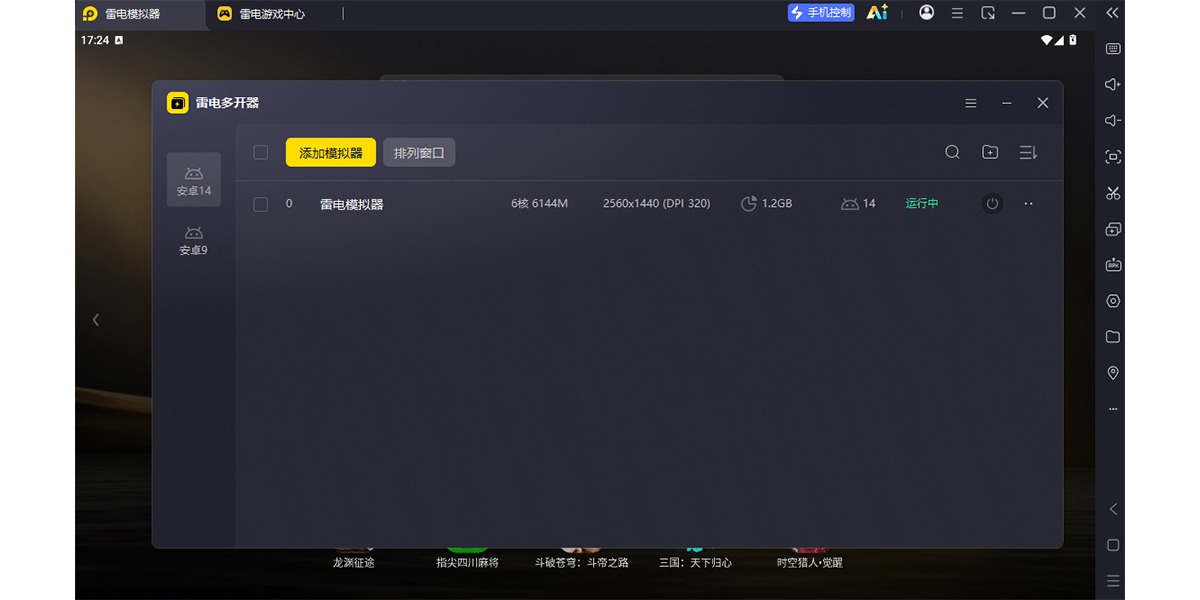This screenshot has height=600, width=1200.
Task: Click the 雷电多开器 logo icon
Action: [177, 103]
